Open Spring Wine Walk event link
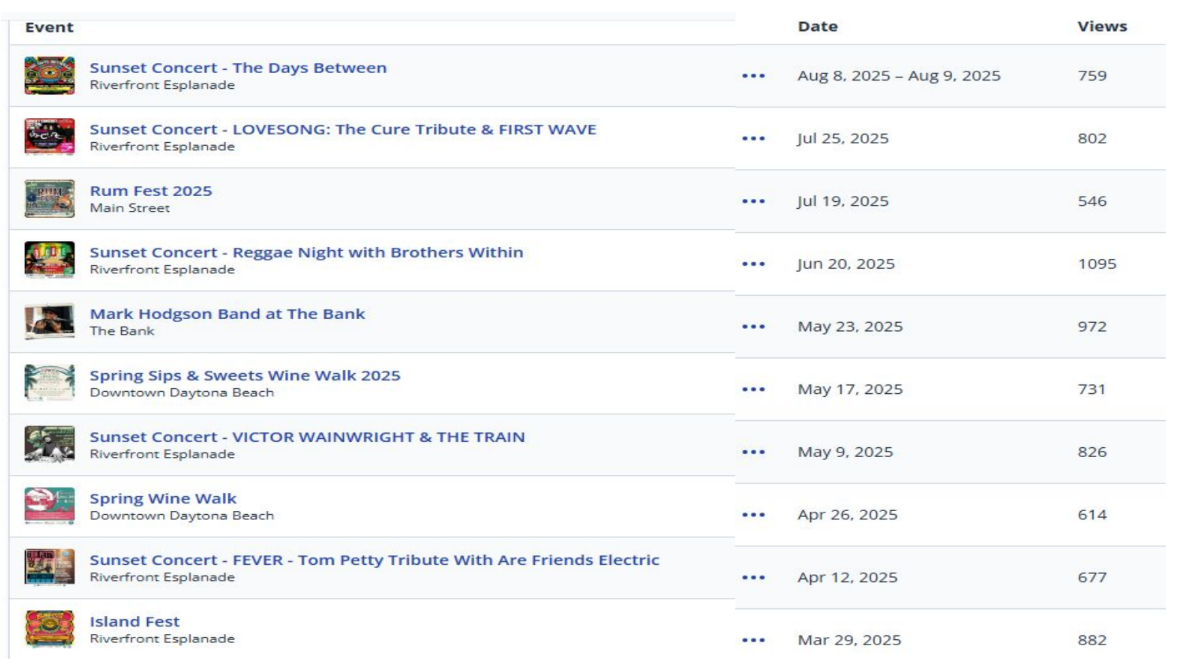Viewport: 1190px width, 665px height. tap(163, 499)
